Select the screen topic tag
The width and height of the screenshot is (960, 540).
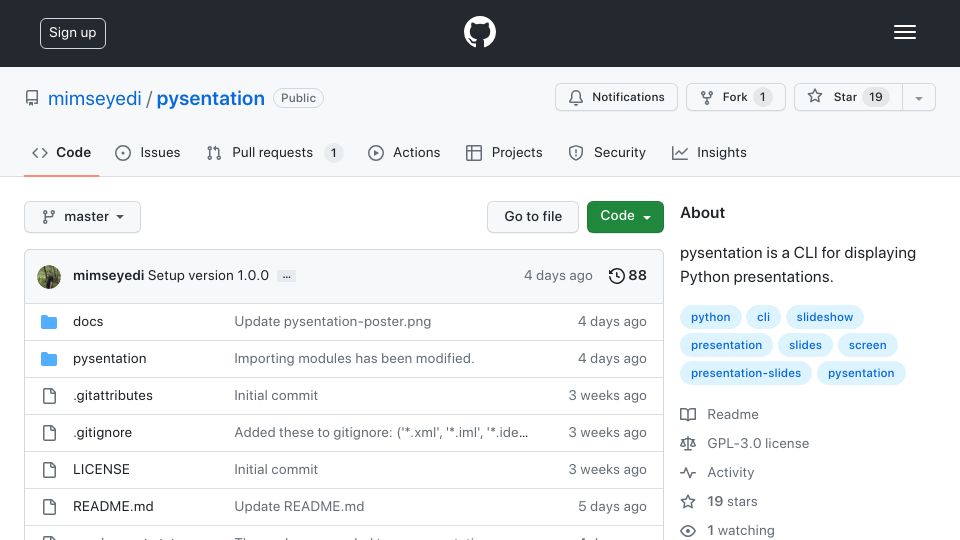pyautogui.click(x=867, y=345)
